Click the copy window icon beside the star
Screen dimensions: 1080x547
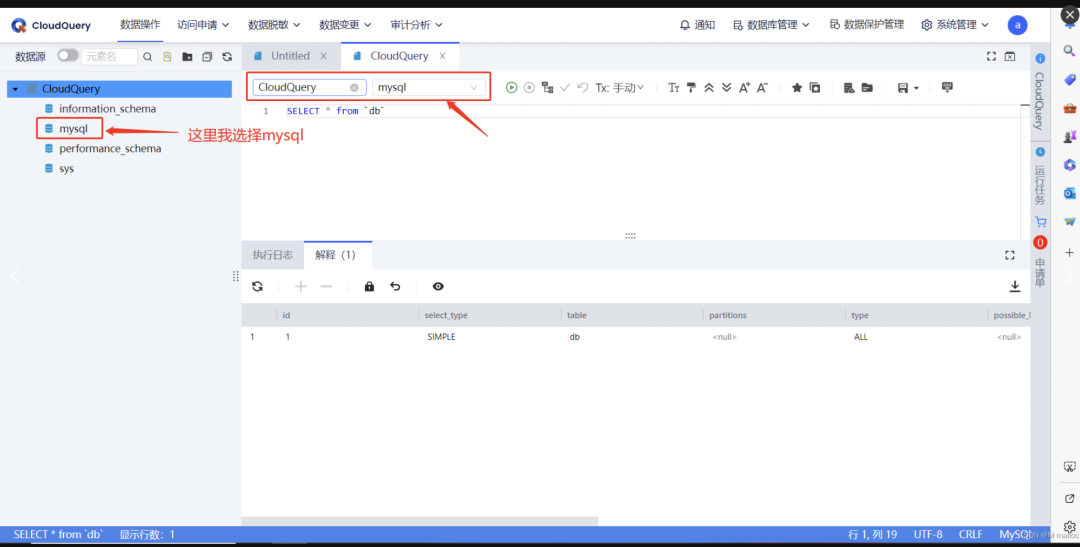[815, 87]
